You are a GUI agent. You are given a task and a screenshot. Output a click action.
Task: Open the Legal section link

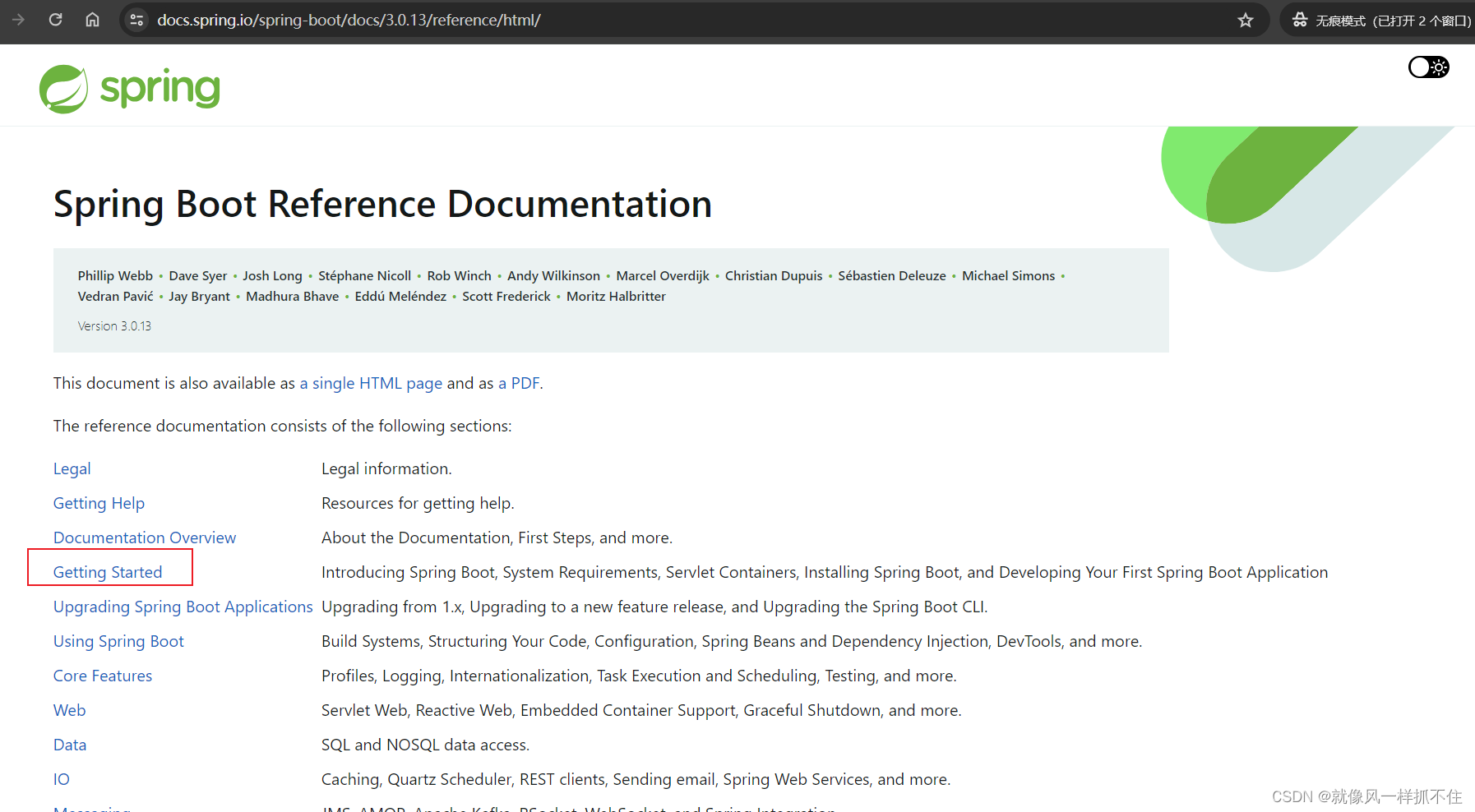[x=72, y=468]
